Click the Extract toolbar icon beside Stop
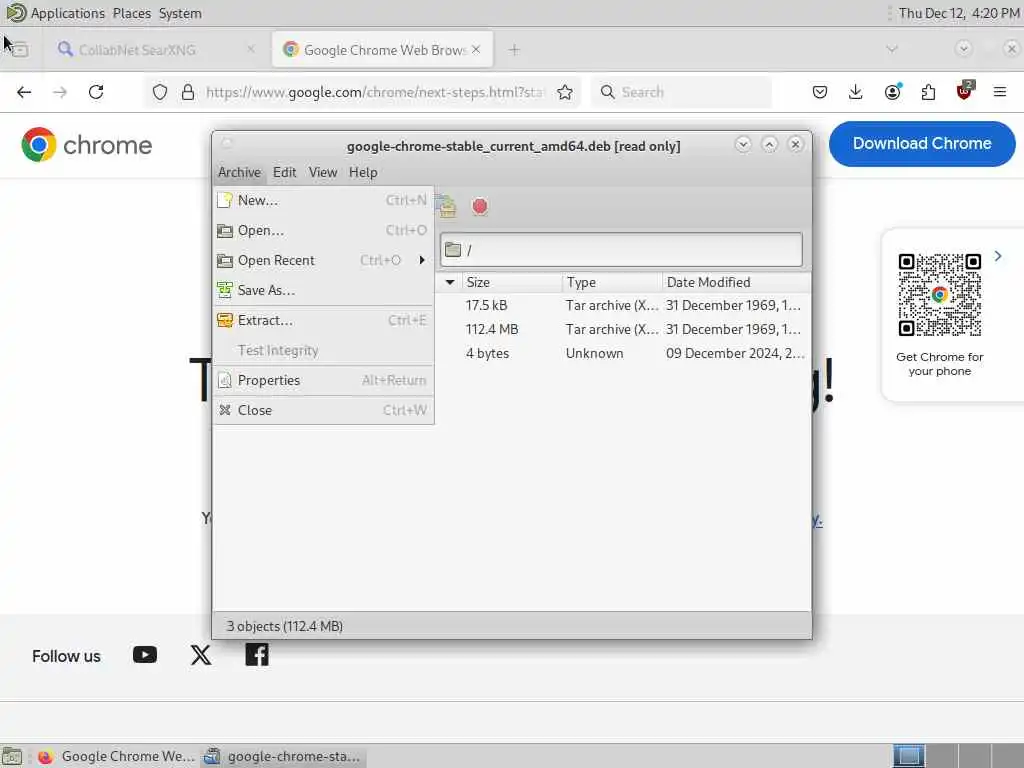 [447, 206]
